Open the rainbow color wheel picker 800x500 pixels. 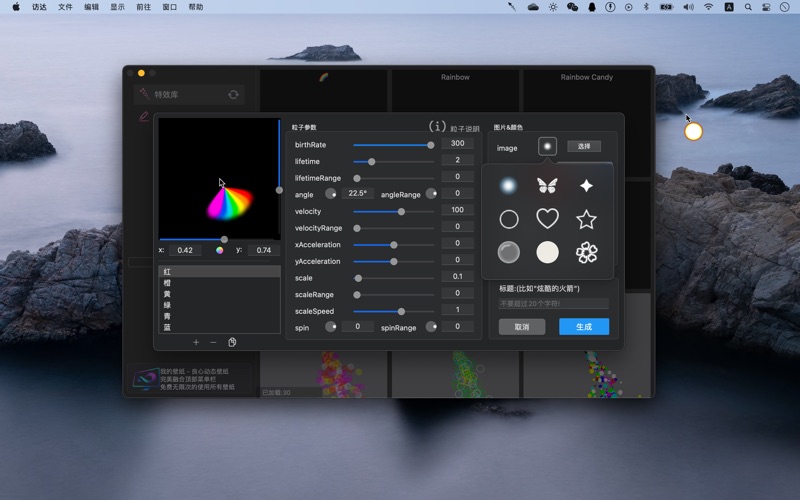[220, 250]
